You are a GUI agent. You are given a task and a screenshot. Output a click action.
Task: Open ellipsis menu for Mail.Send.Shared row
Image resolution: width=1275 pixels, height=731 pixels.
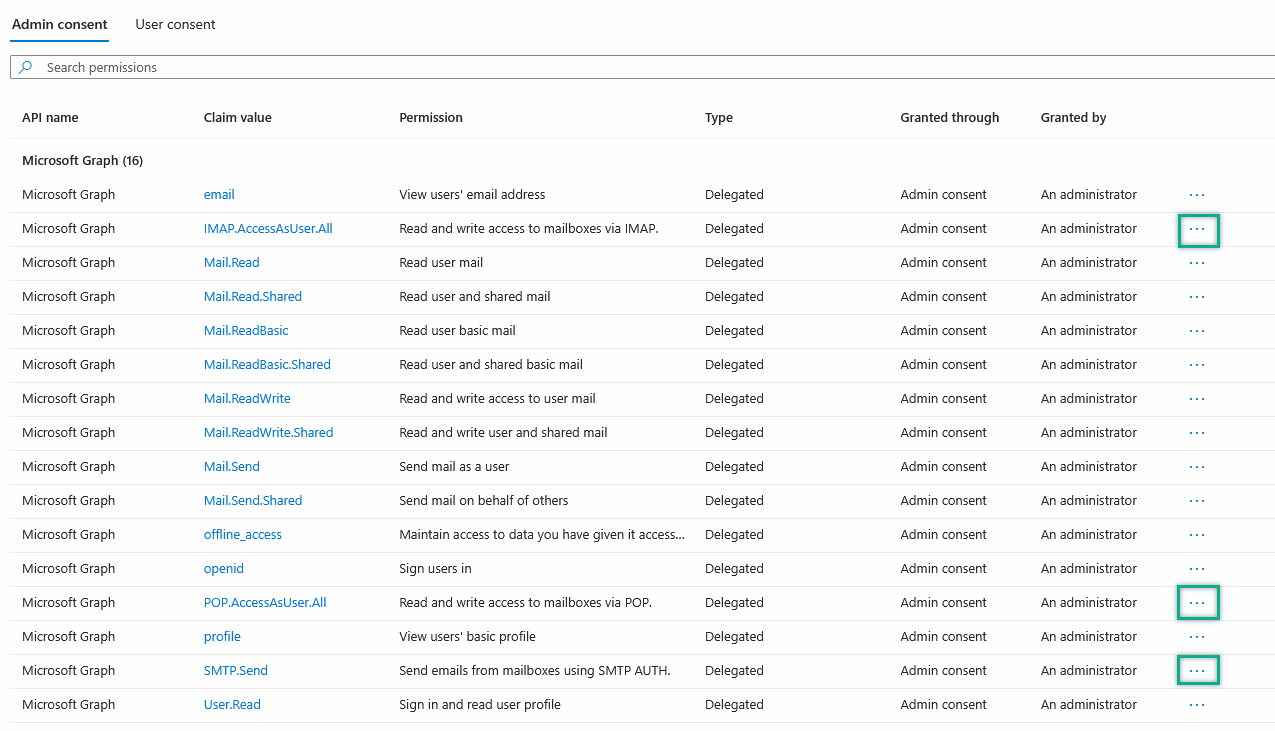tap(1197, 501)
